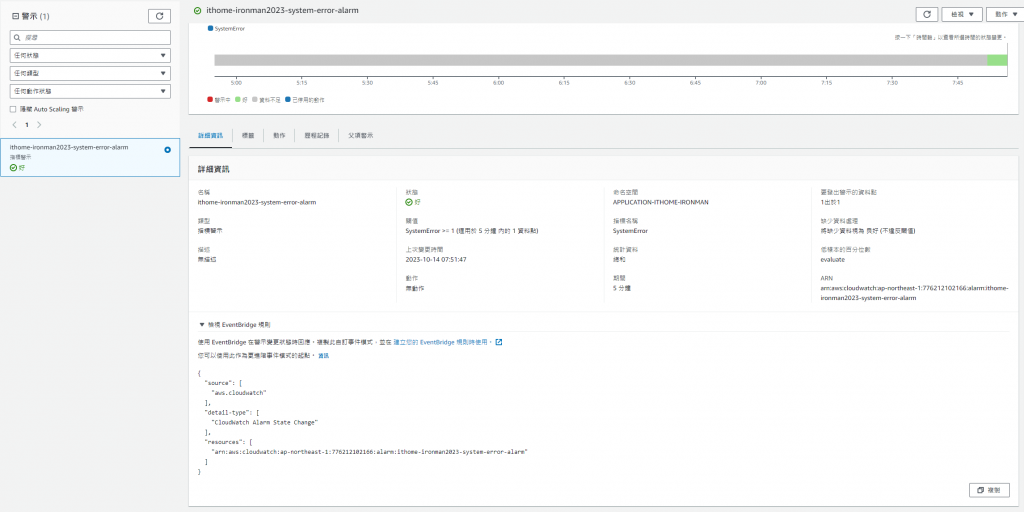Viewport: 1024px width, 512px height.
Task: Collapse the 警示 (1) panel toggle icon
Action: [x=15, y=16]
